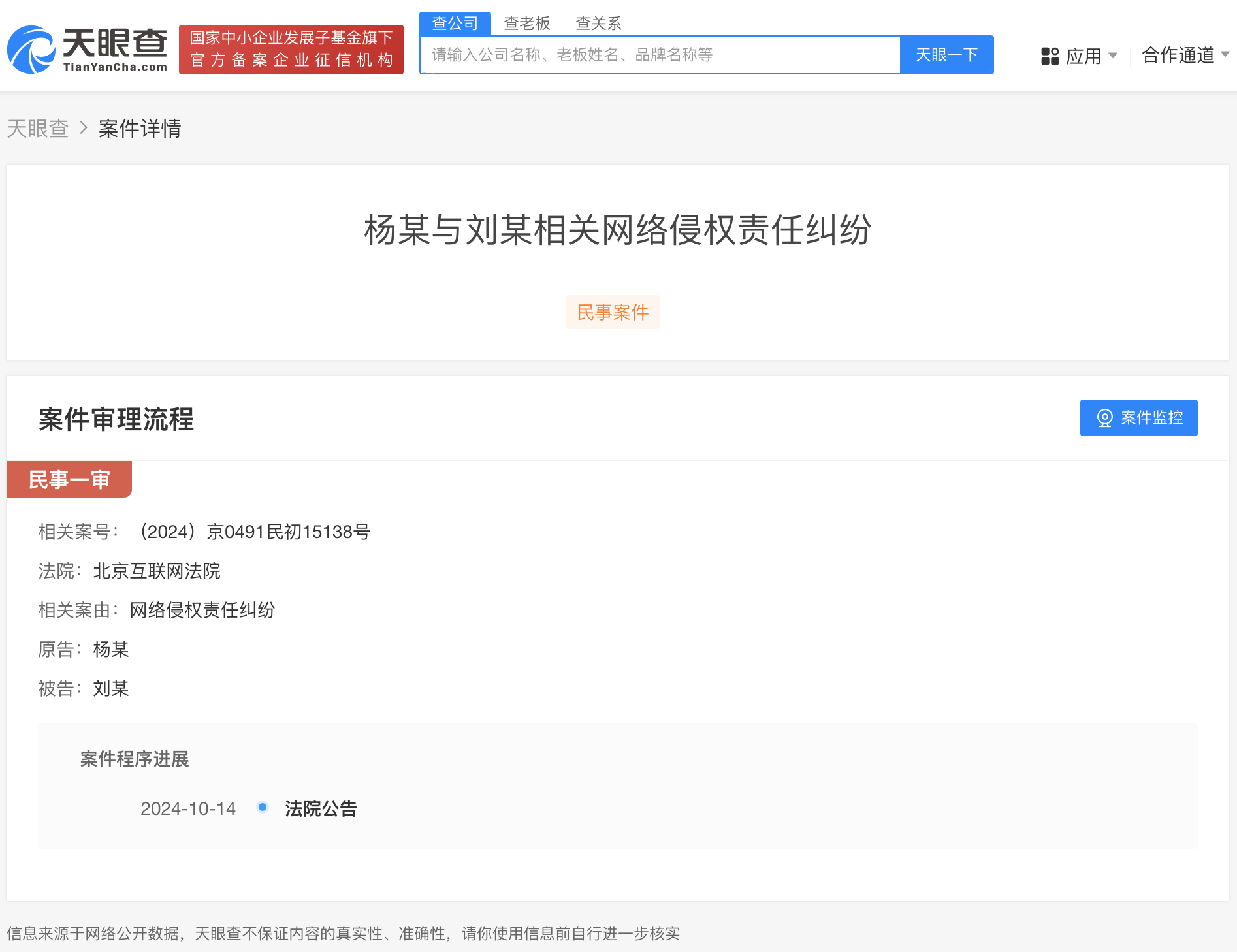The height and width of the screenshot is (952, 1237).
Task: Click the red enterprise certification banner
Action: (x=291, y=49)
